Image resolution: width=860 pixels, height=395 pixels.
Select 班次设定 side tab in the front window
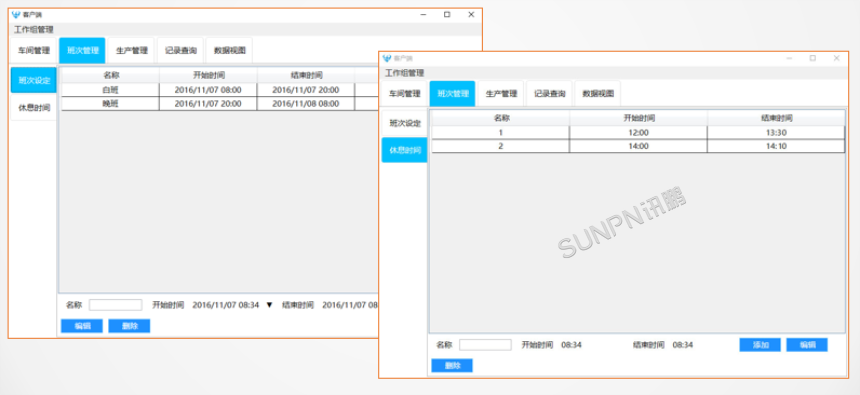(x=404, y=122)
